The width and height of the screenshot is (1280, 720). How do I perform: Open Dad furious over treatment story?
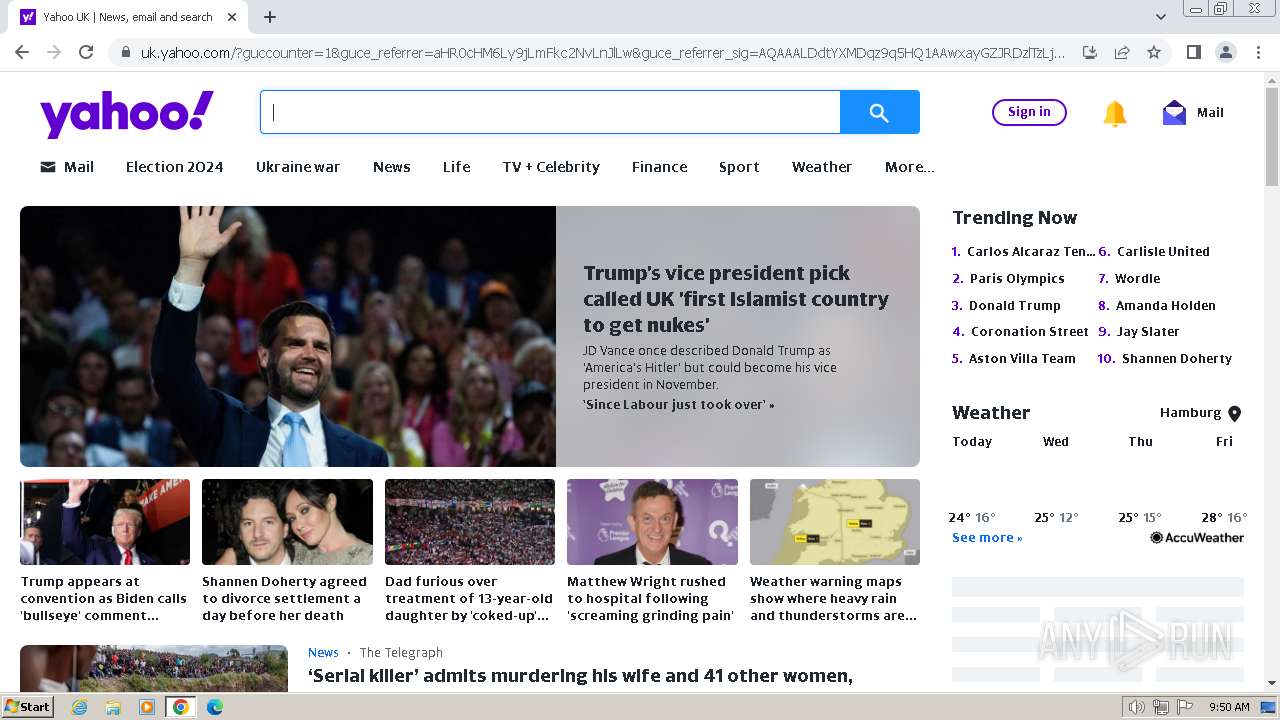(x=469, y=598)
